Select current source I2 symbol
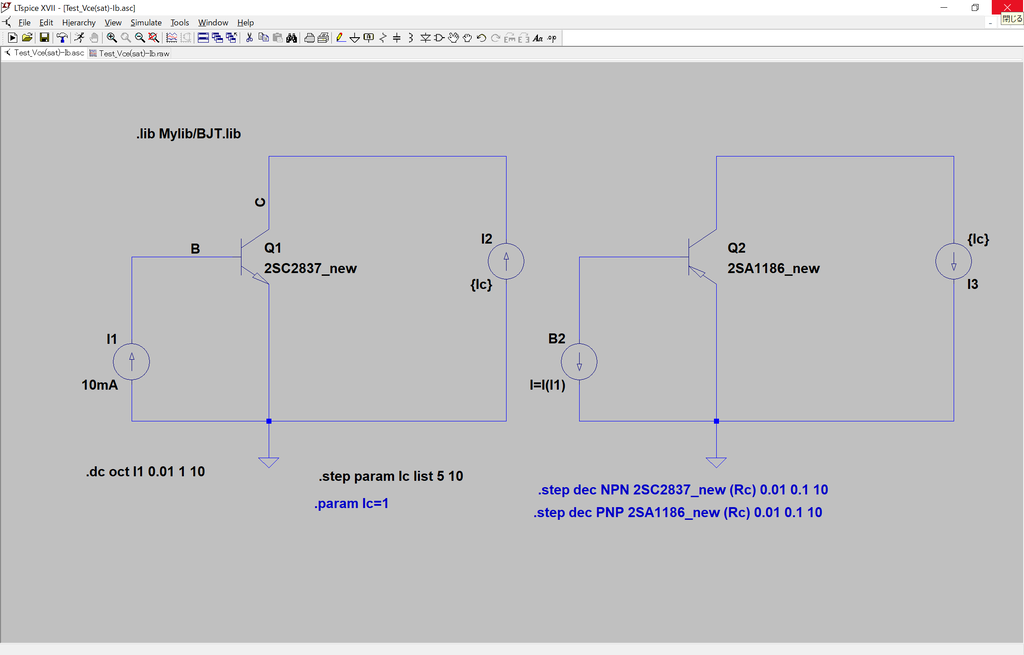 pos(506,261)
